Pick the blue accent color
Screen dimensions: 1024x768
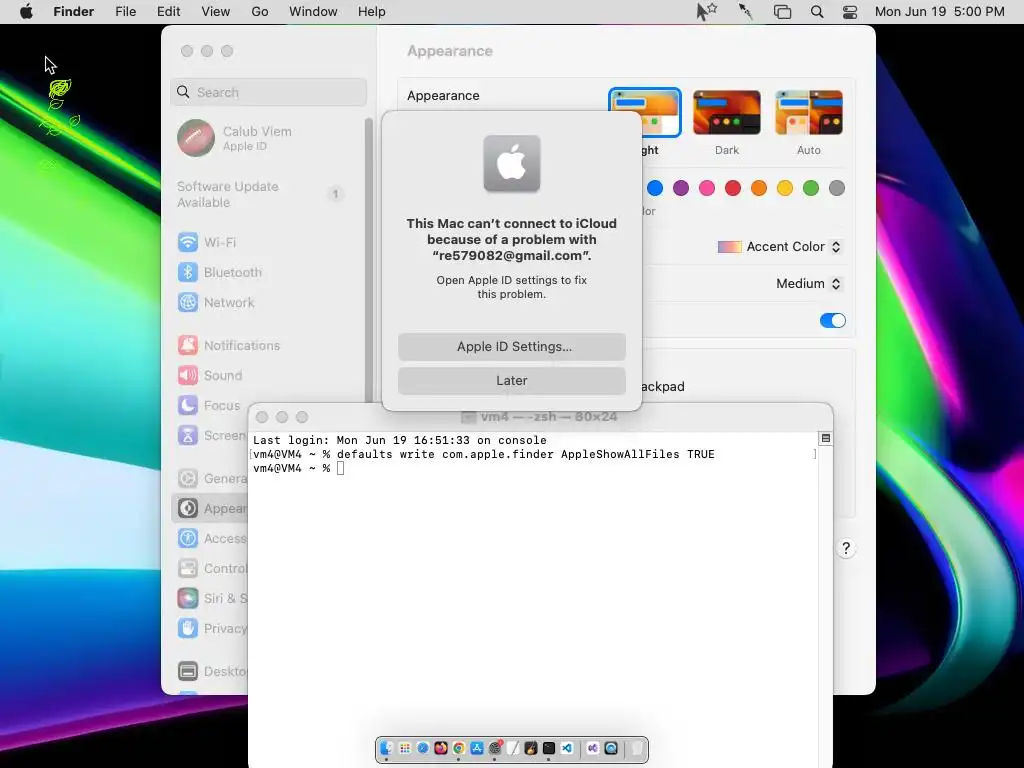tap(655, 189)
